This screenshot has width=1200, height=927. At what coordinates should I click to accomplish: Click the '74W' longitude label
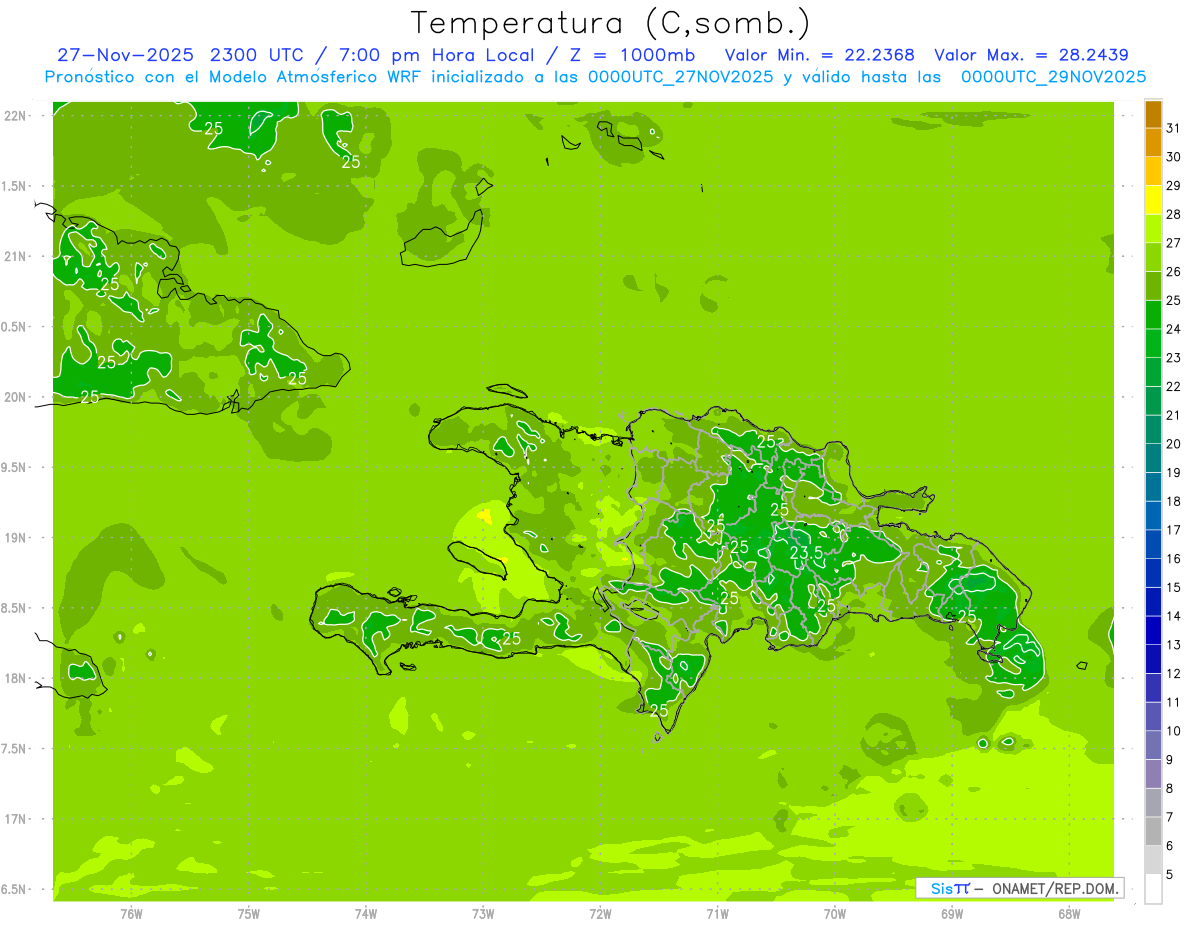(366, 914)
